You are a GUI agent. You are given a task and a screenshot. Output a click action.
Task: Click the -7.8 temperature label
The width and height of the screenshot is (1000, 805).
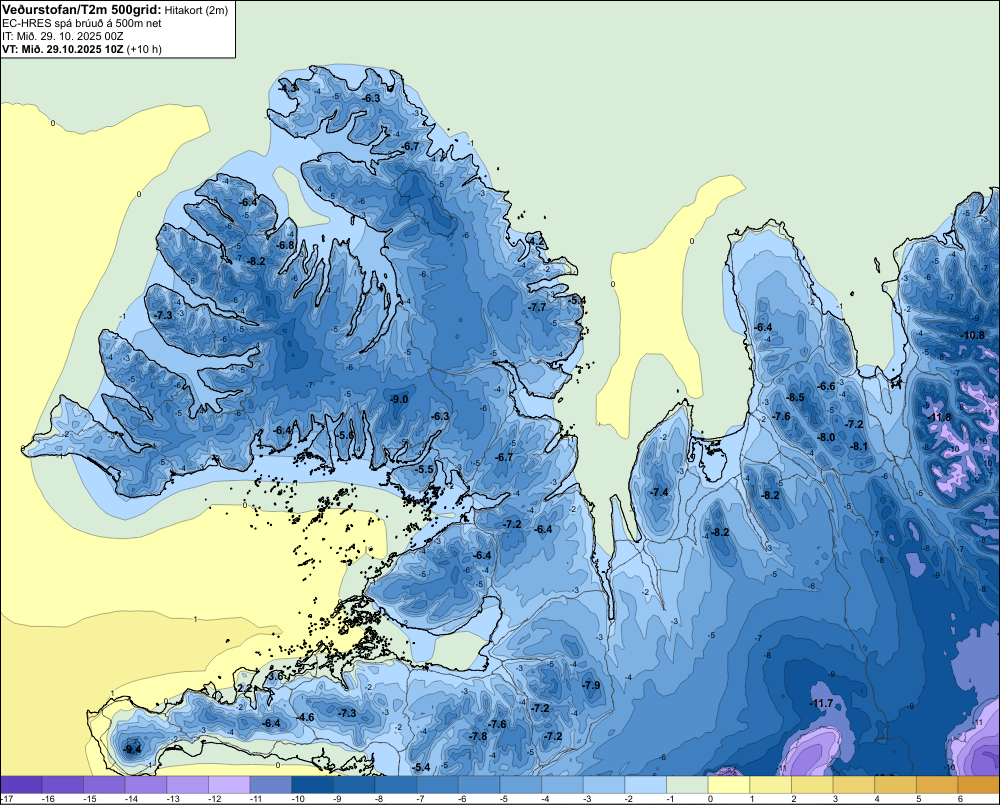[x=478, y=736]
